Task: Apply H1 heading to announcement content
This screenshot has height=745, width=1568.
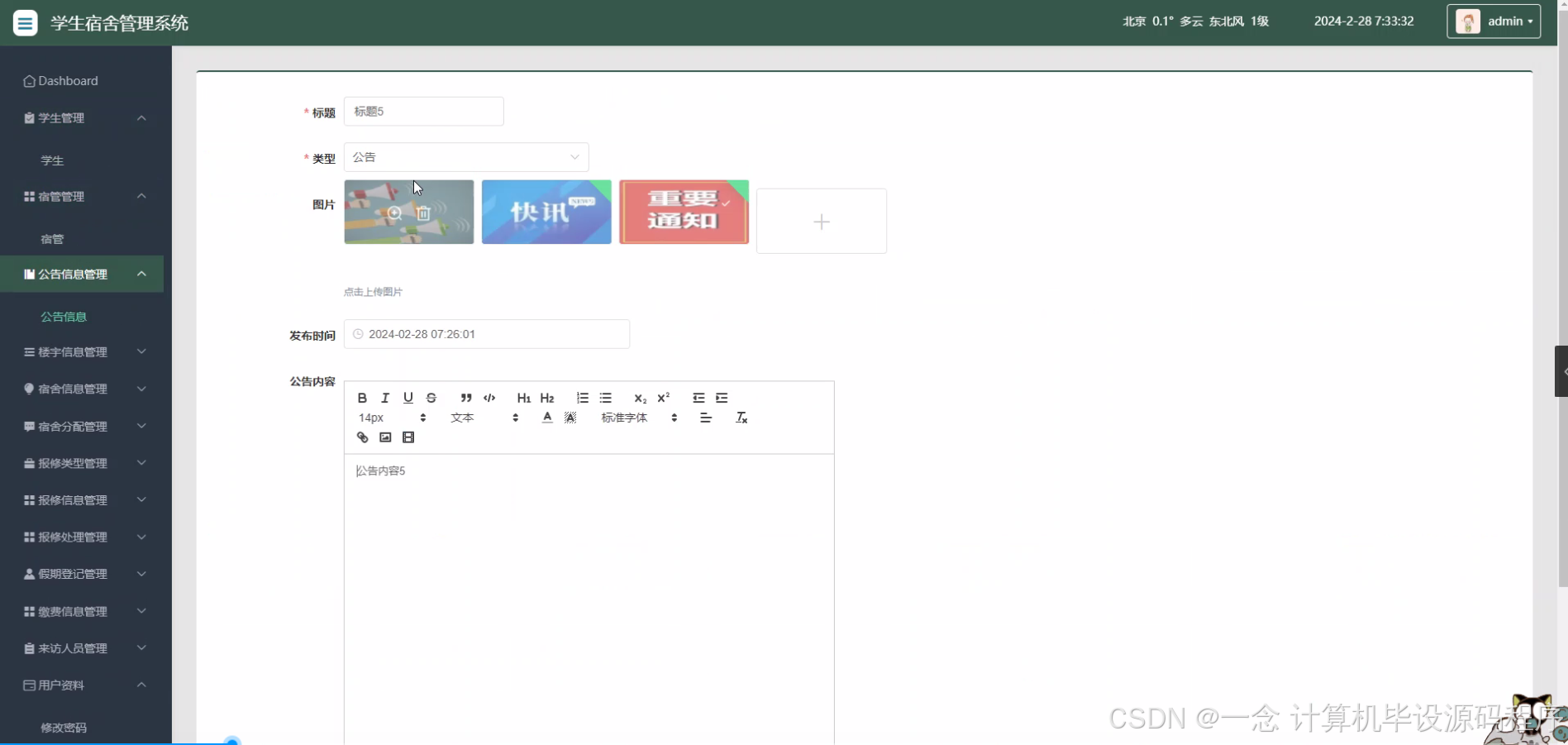Action: [522, 398]
